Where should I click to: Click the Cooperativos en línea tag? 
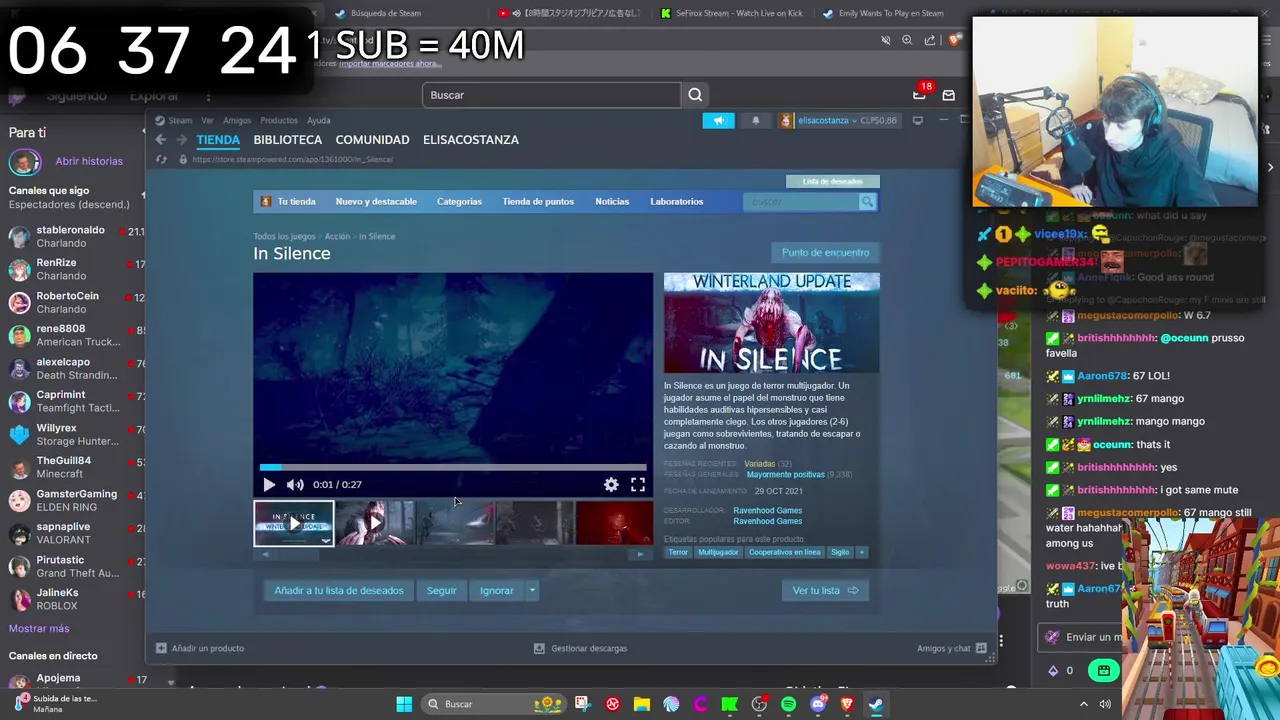click(784, 553)
